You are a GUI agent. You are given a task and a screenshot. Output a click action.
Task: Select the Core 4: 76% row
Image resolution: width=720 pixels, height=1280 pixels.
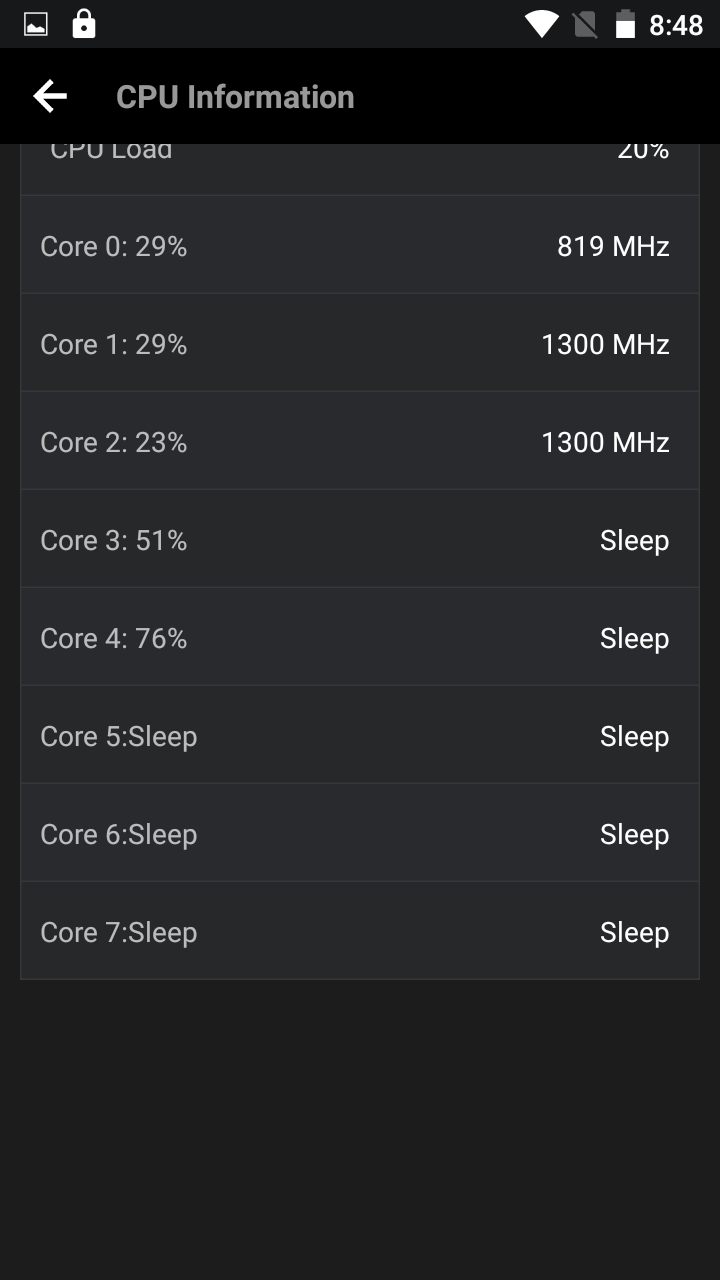(360, 638)
